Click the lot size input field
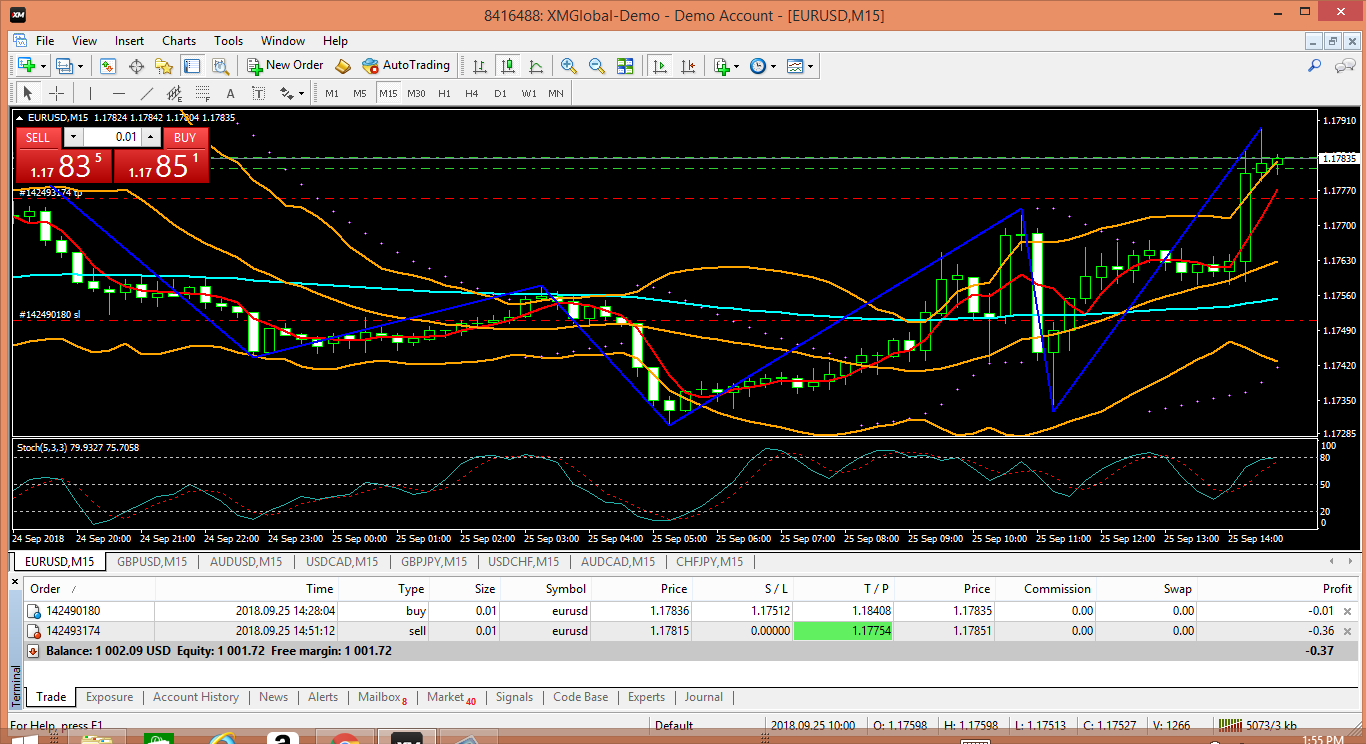Viewport: 1366px width, 744px height. (112, 137)
